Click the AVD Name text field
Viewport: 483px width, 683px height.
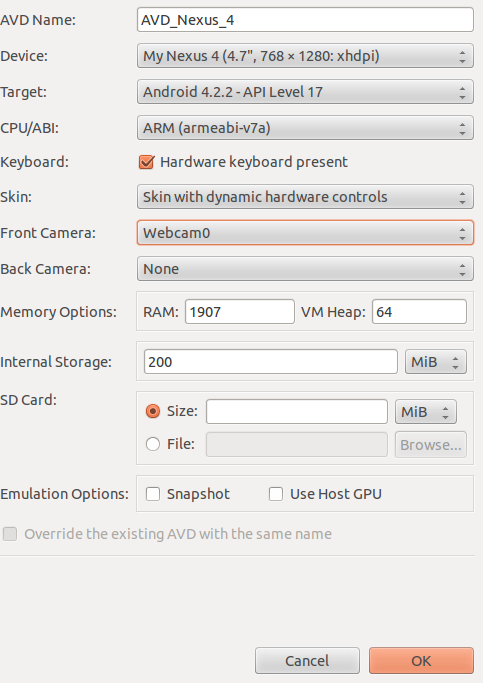pyautogui.click(x=305, y=20)
